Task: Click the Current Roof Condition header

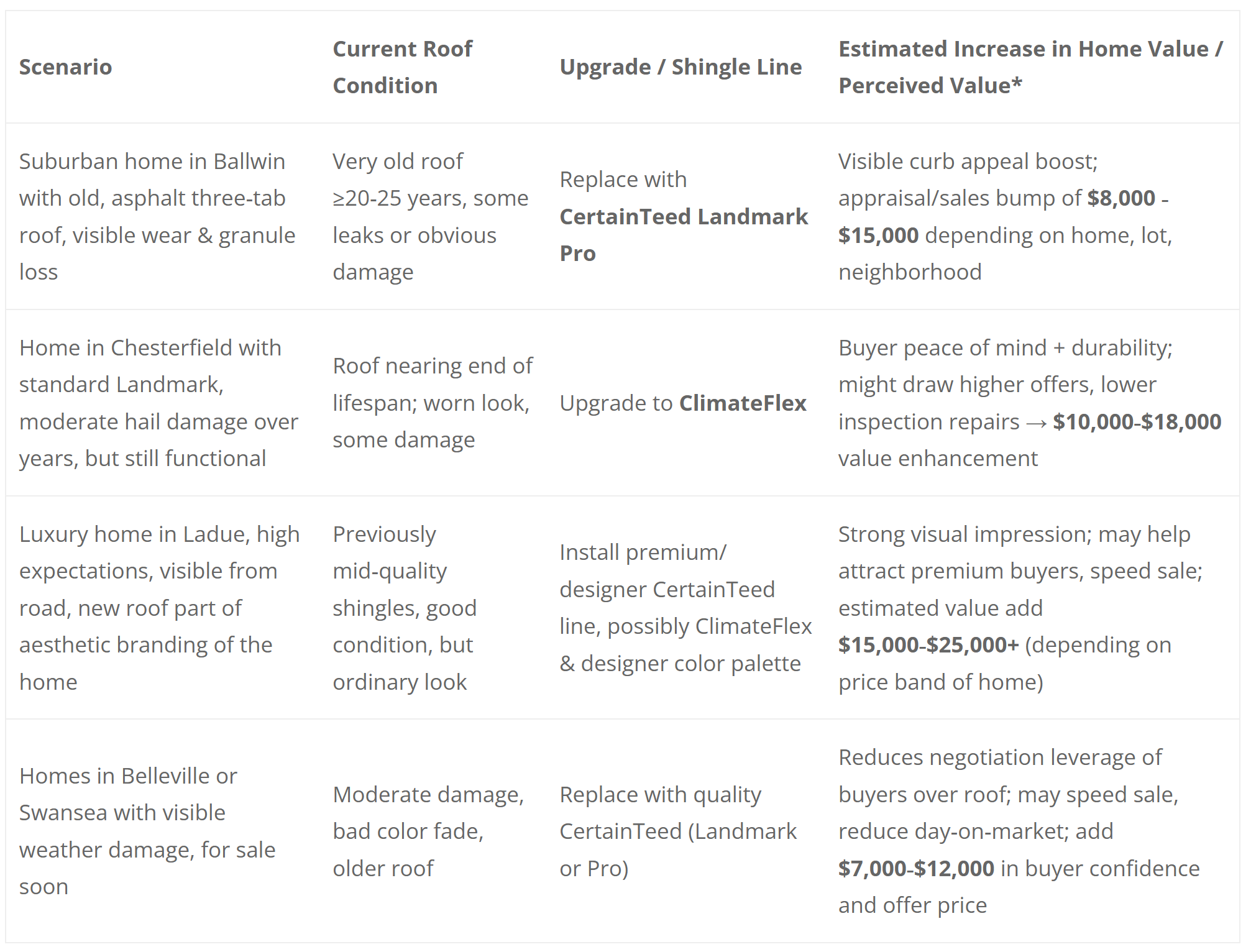Action: pos(402,67)
